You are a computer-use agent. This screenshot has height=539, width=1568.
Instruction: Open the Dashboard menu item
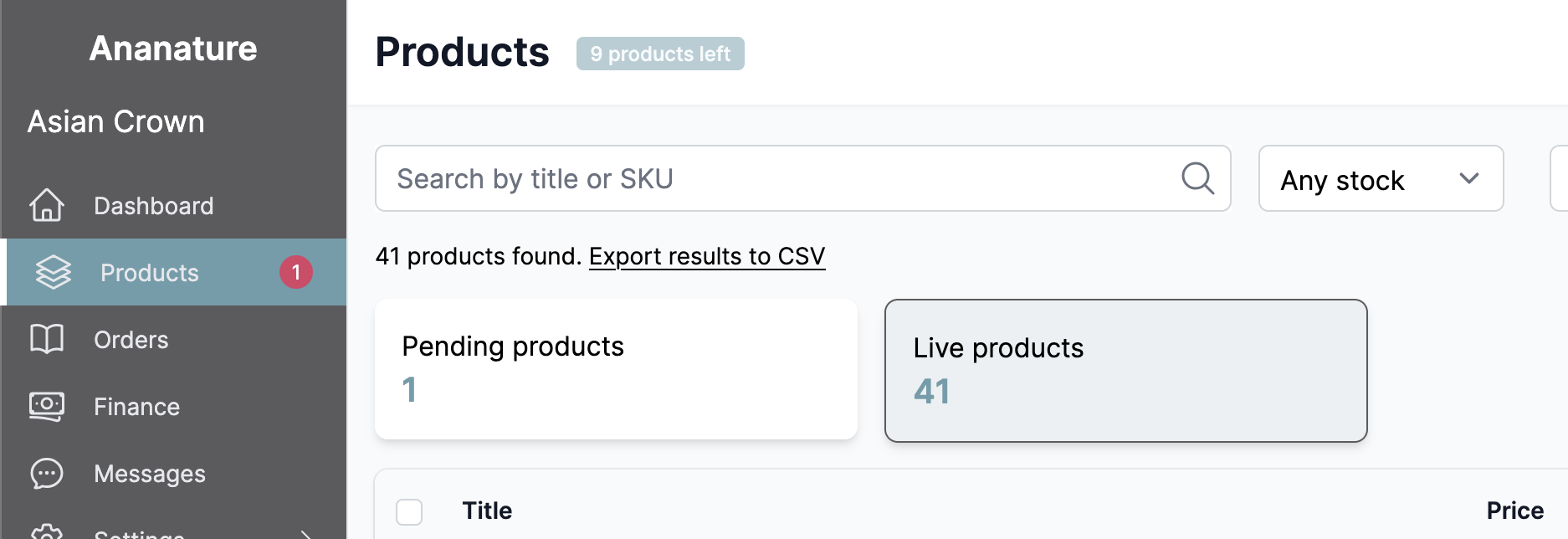tap(154, 205)
